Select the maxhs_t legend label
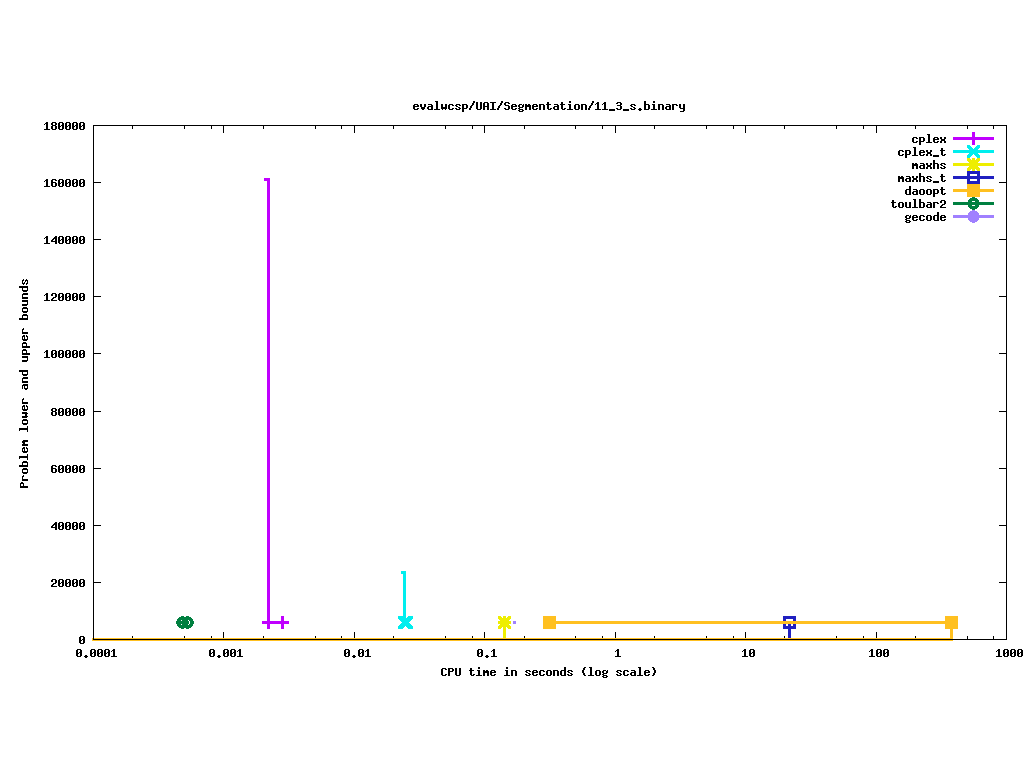Viewport: 1024px width, 768px height. (921, 178)
